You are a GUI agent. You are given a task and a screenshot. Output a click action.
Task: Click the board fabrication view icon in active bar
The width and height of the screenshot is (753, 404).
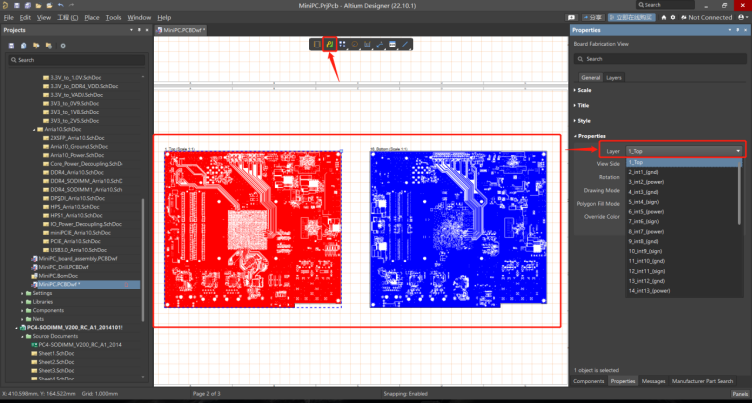(330, 44)
